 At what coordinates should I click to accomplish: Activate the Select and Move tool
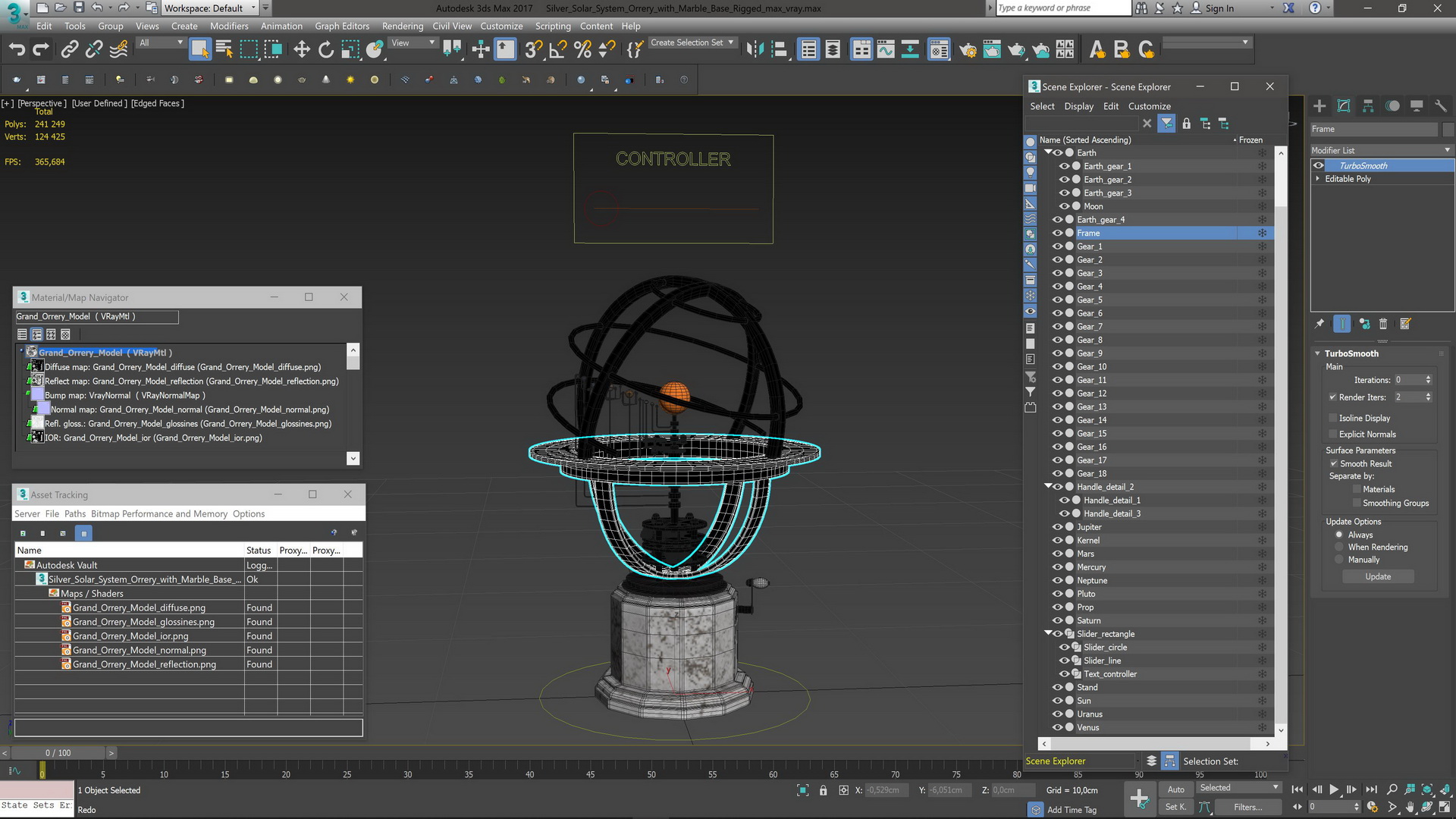(x=302, y=50)
